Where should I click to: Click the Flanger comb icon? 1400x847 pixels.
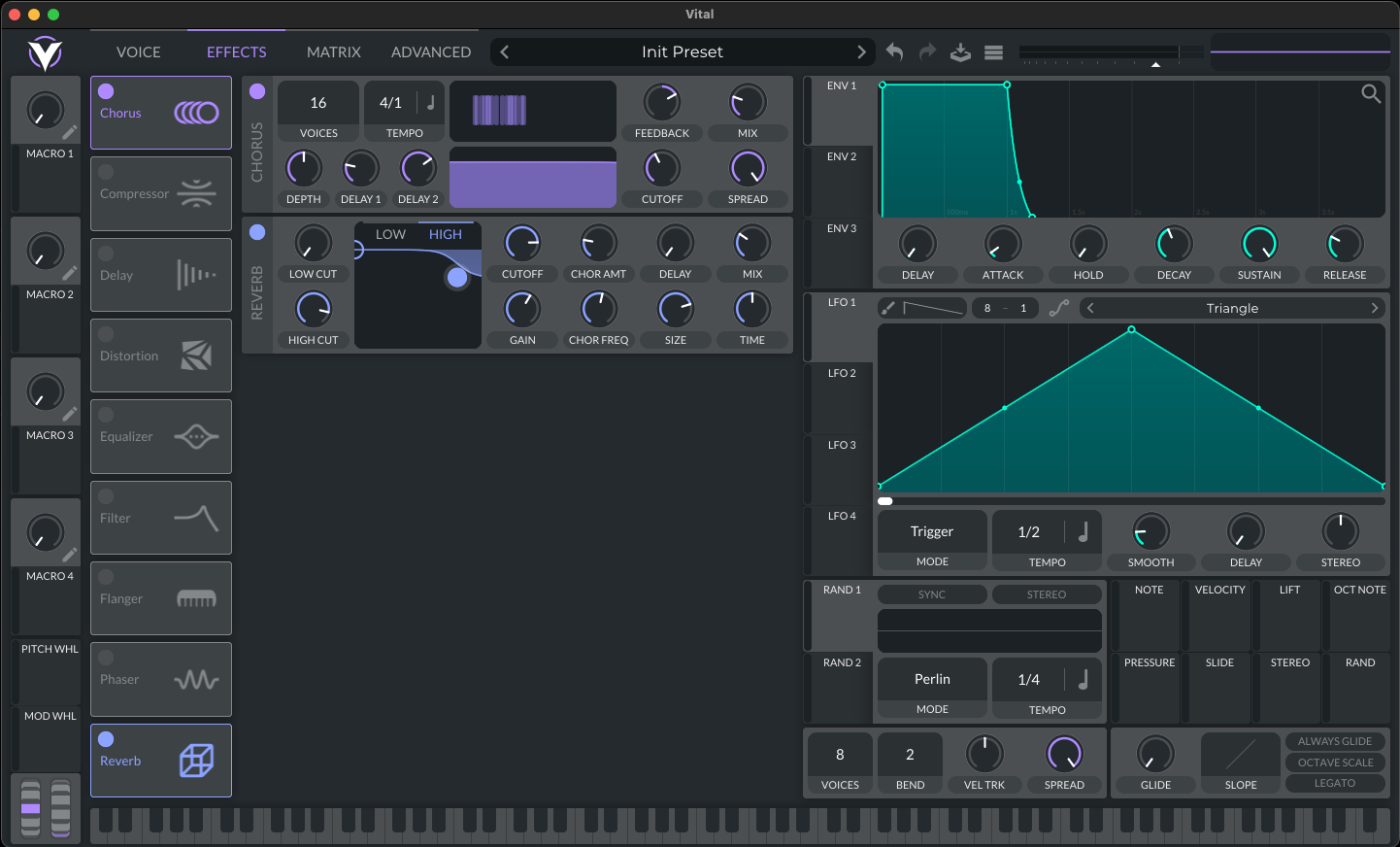(x=196, y=598)
